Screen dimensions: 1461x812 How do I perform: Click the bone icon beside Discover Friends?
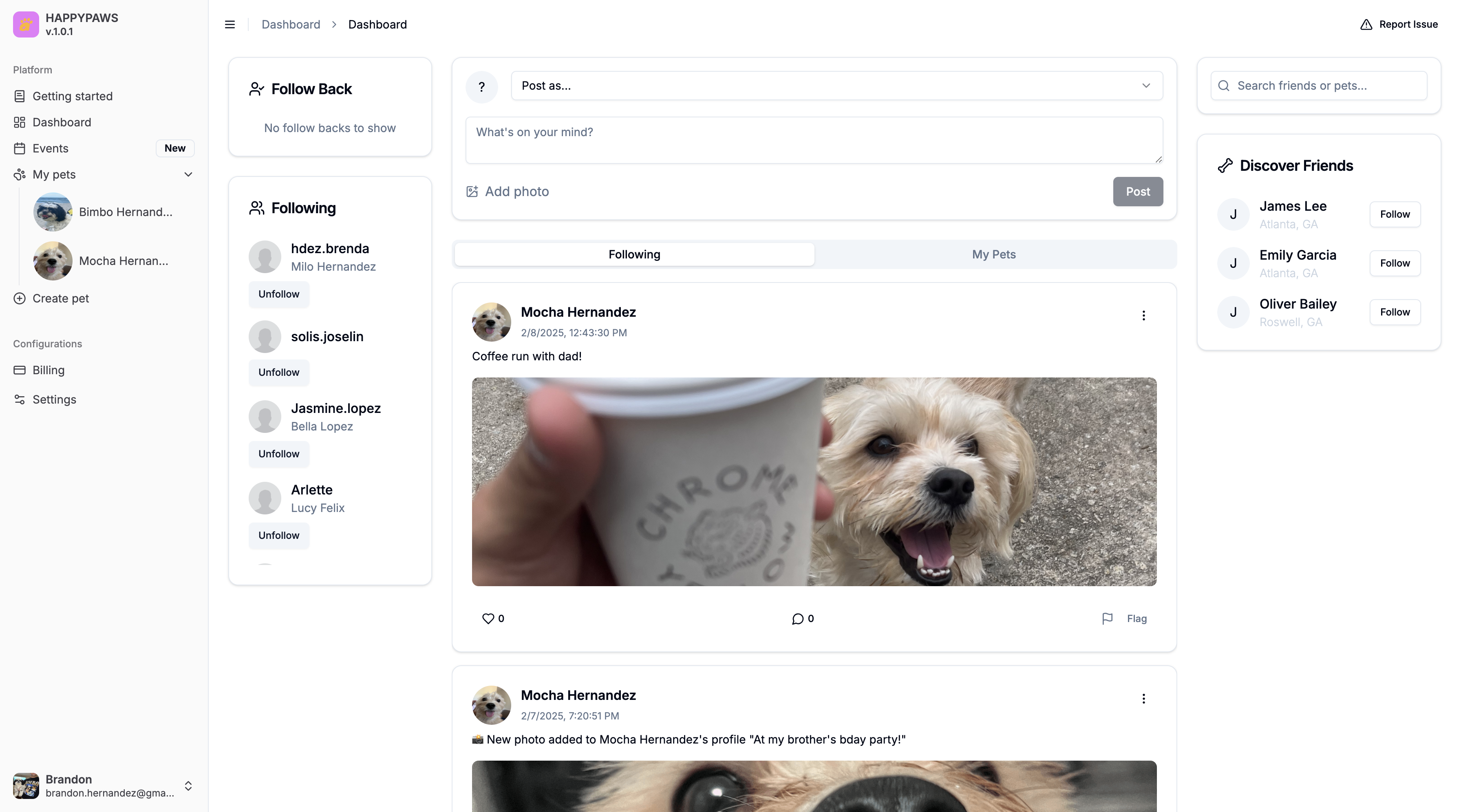tap(1225, 165)
